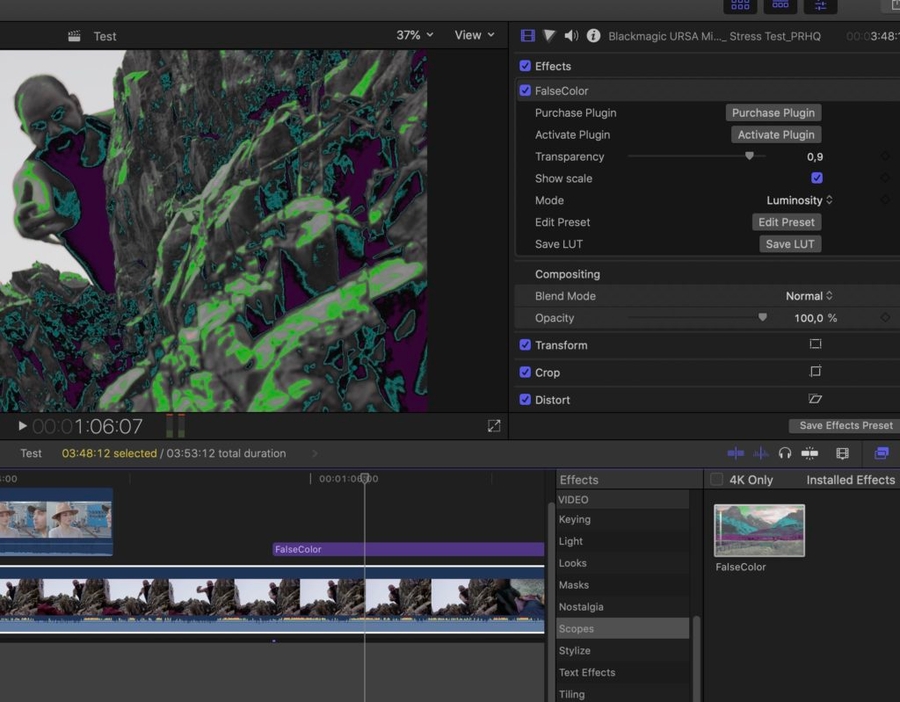The image size is (900, 702).
Task: Switch to the Color inspector triangle icon
Action: click(x=550, y=36)
